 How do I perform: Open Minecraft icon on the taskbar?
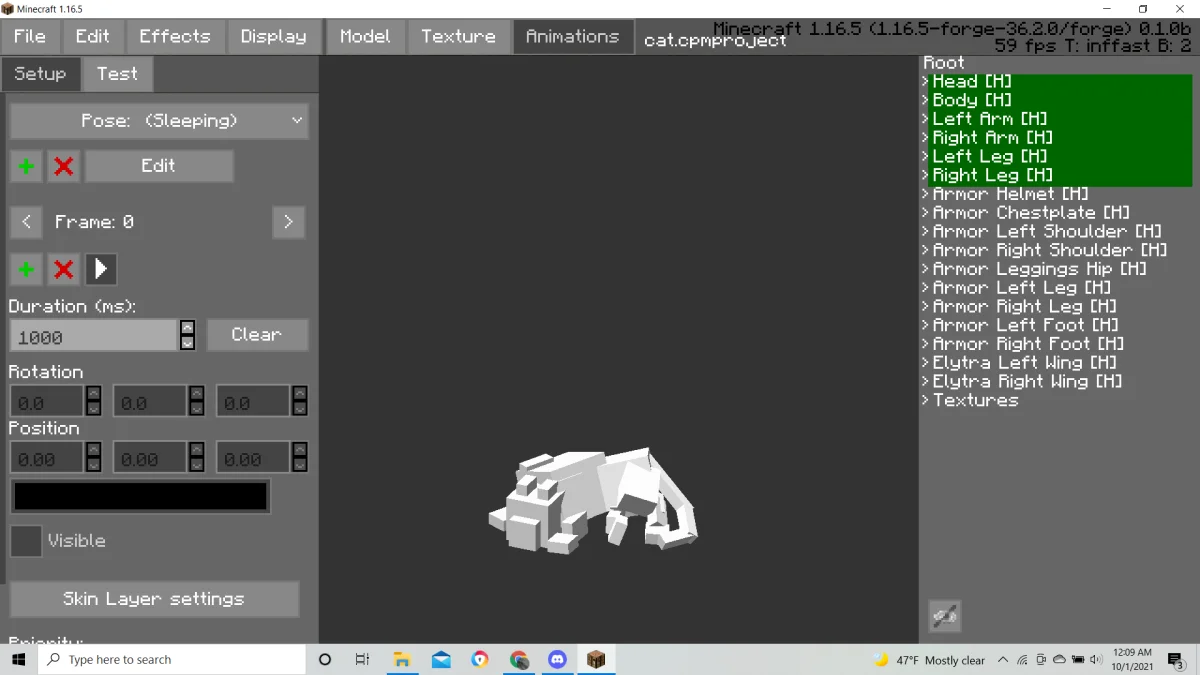596,660
